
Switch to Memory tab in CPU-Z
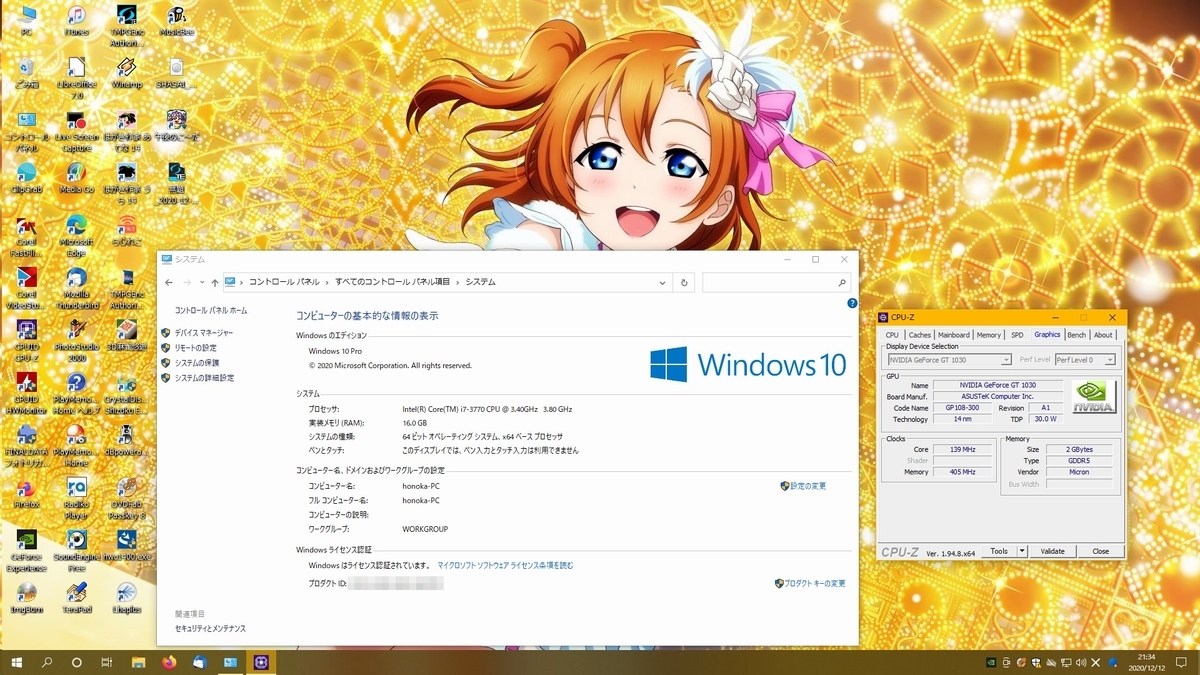point(989,335)
